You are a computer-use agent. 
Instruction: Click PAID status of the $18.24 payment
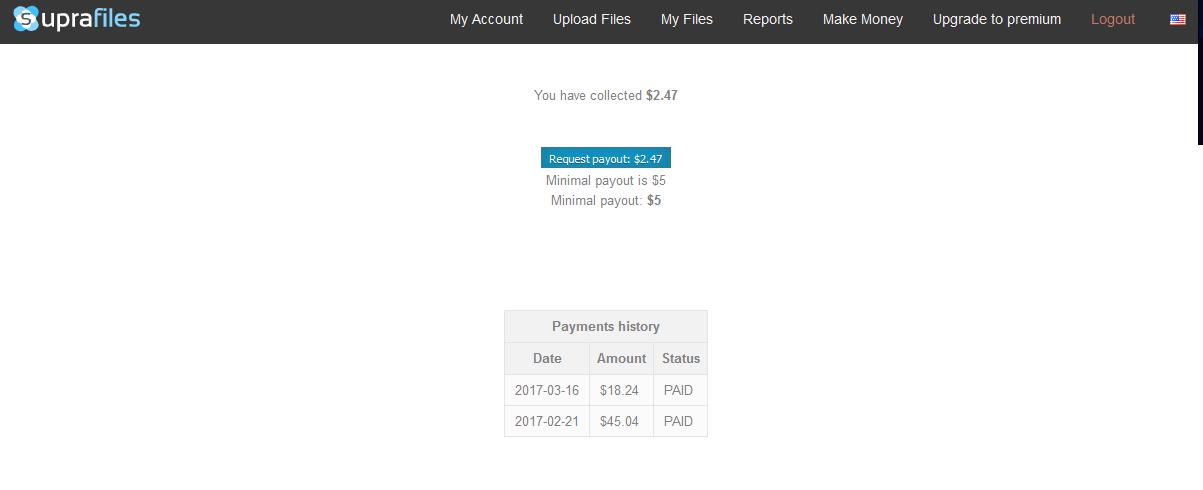pyautogui.click(x=678, y=390)
